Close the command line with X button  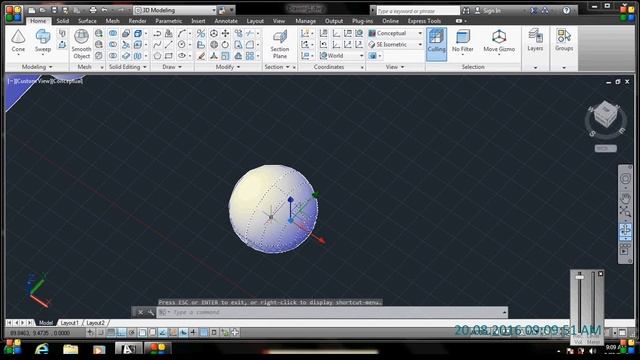(140, 313)
